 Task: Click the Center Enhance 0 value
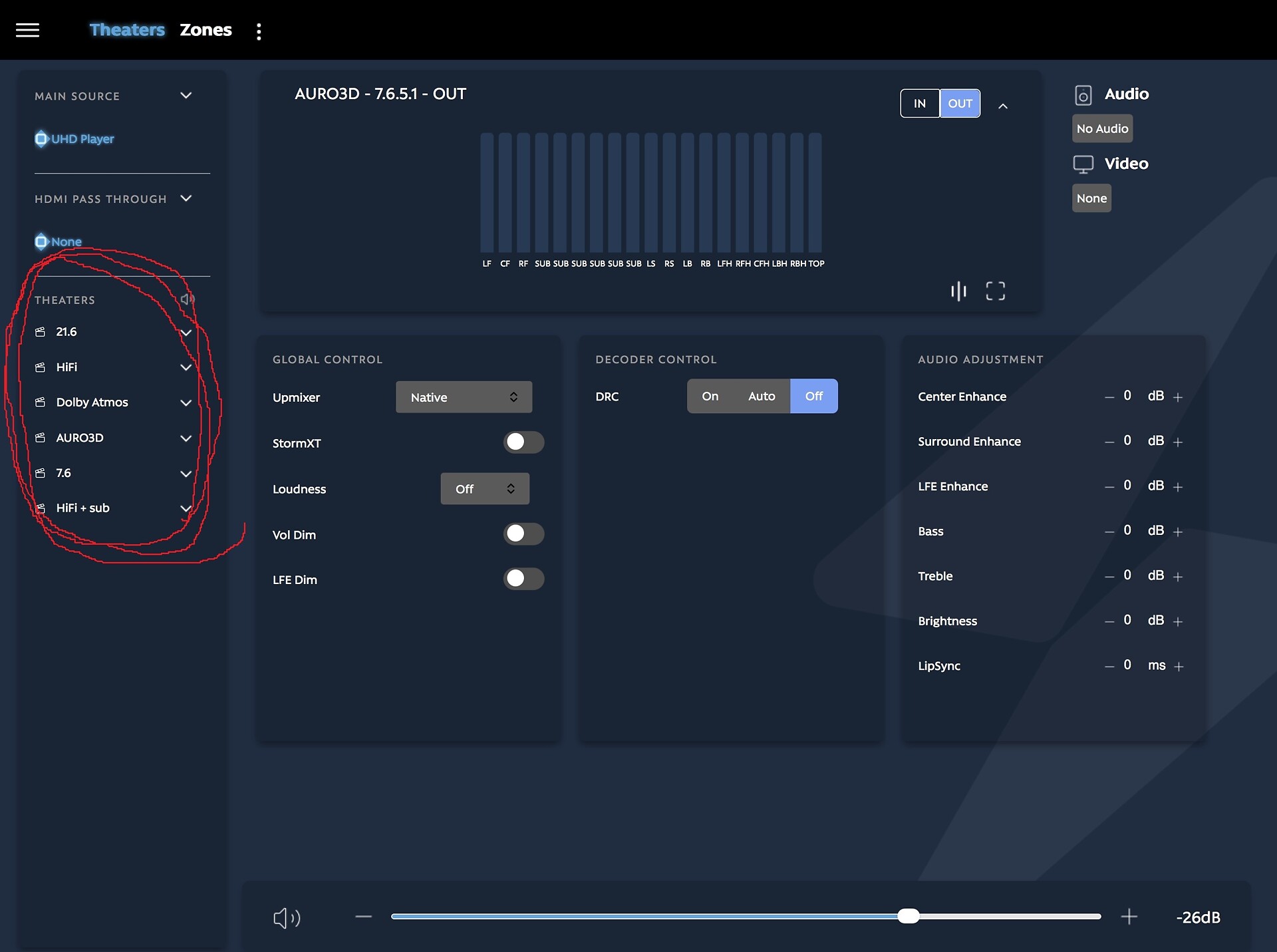pos(1127,396)
